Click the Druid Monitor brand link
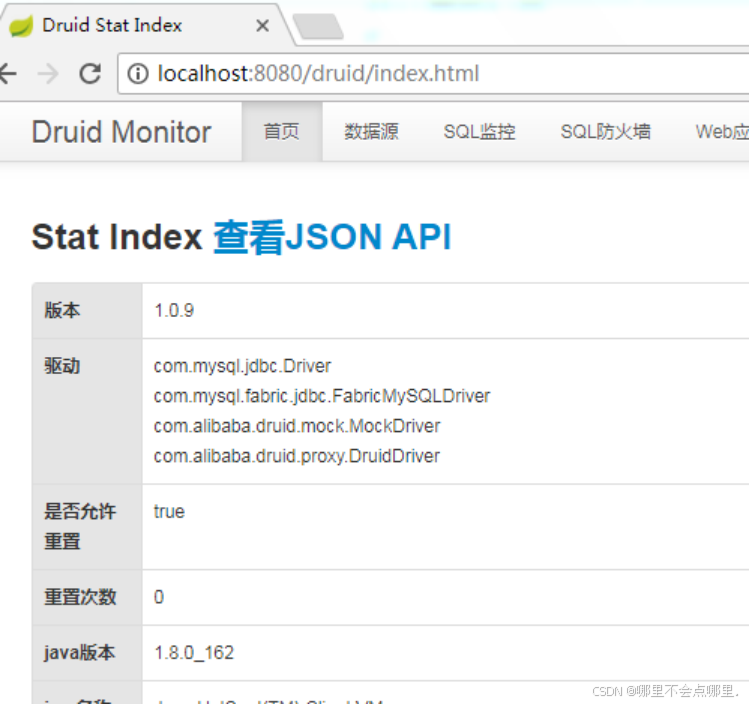 [121, 132]
